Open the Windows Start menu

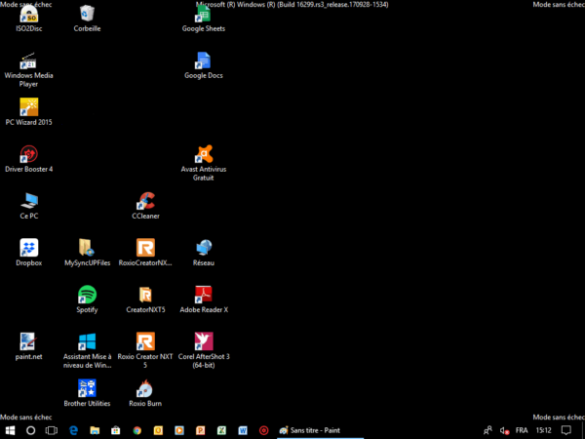(10, 430)
